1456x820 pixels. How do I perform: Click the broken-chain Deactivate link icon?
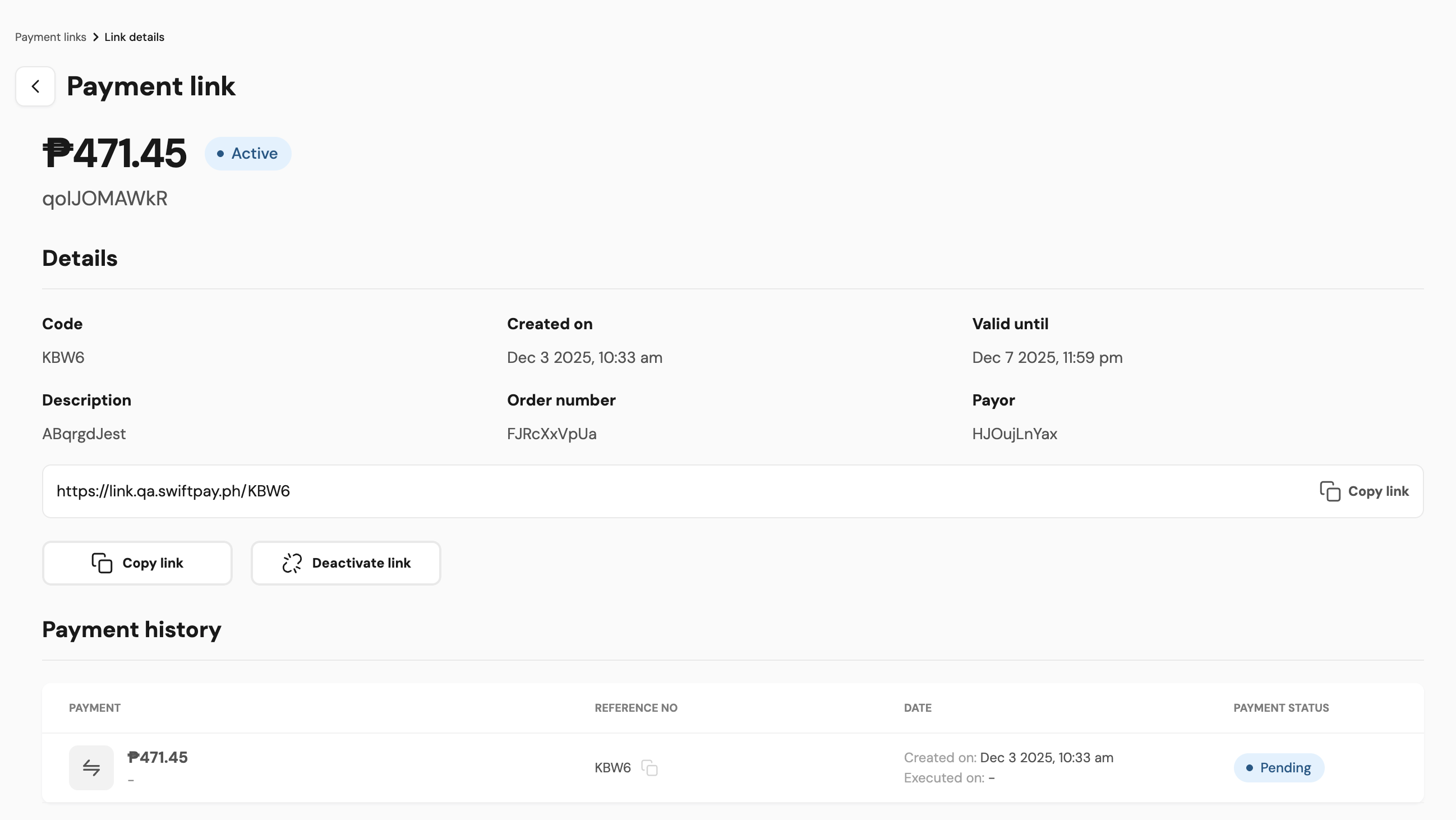292,563
